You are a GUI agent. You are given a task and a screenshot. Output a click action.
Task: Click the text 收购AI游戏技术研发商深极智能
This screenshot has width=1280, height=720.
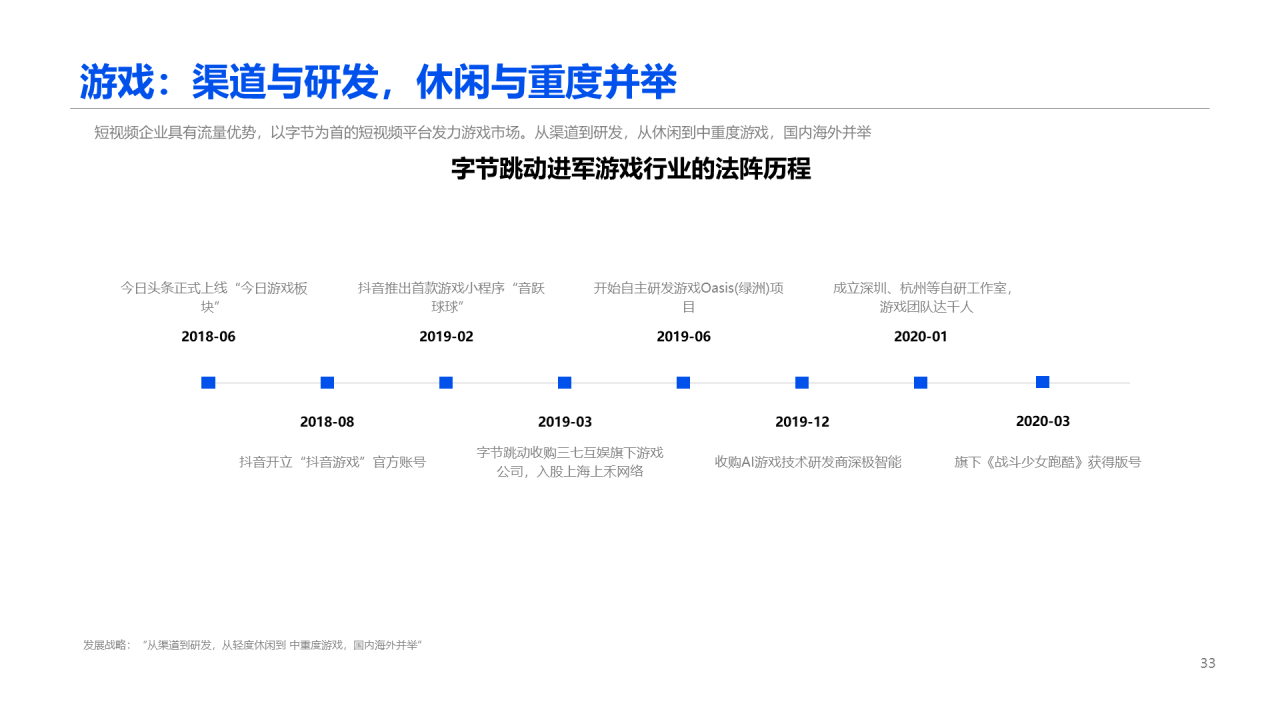[808, 462]
